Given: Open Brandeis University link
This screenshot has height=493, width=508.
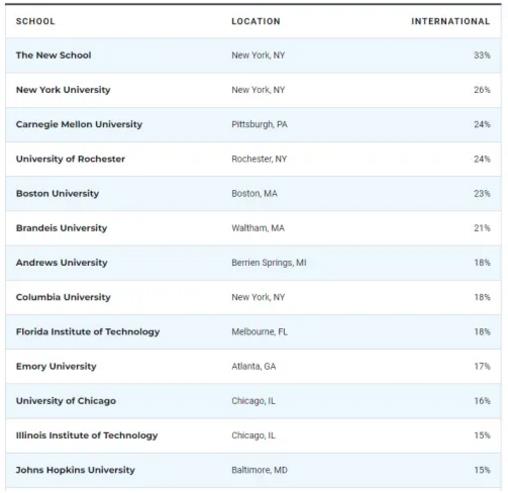Looking at the screenshot, I should [x=61, y=228].
